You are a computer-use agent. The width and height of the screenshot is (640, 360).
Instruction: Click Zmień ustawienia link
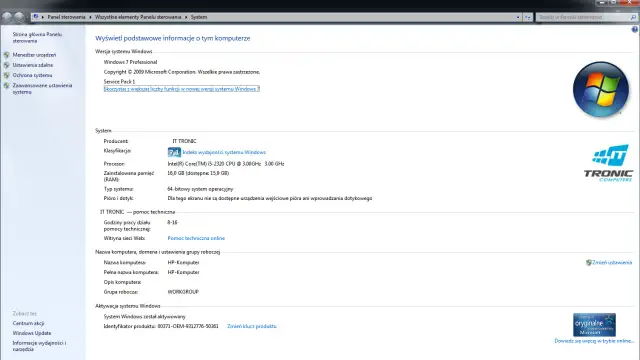click(612, 262)
